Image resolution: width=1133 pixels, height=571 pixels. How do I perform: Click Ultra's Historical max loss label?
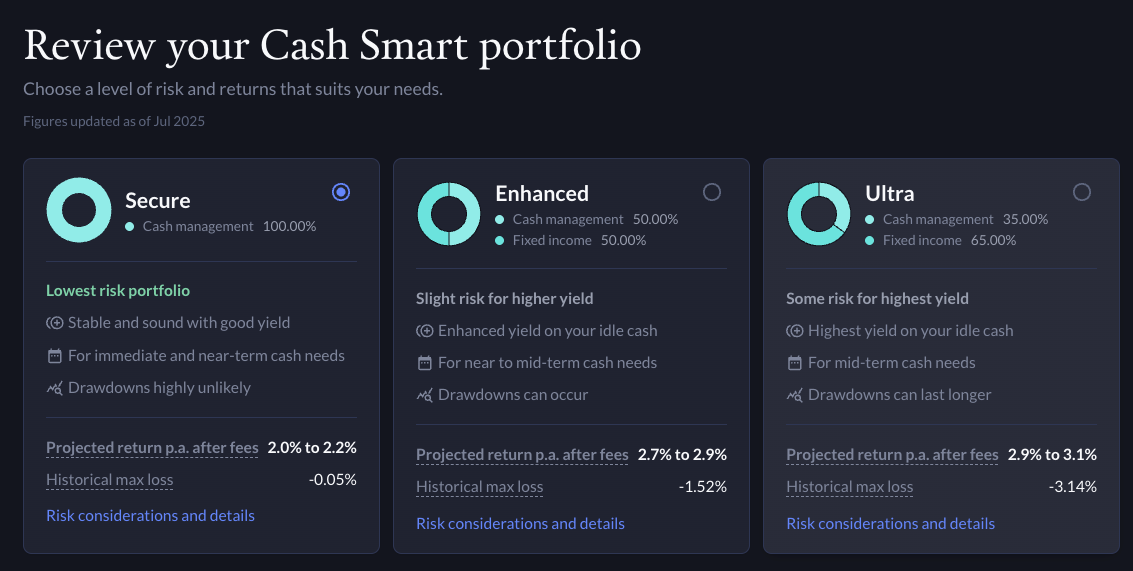(850, 488)
